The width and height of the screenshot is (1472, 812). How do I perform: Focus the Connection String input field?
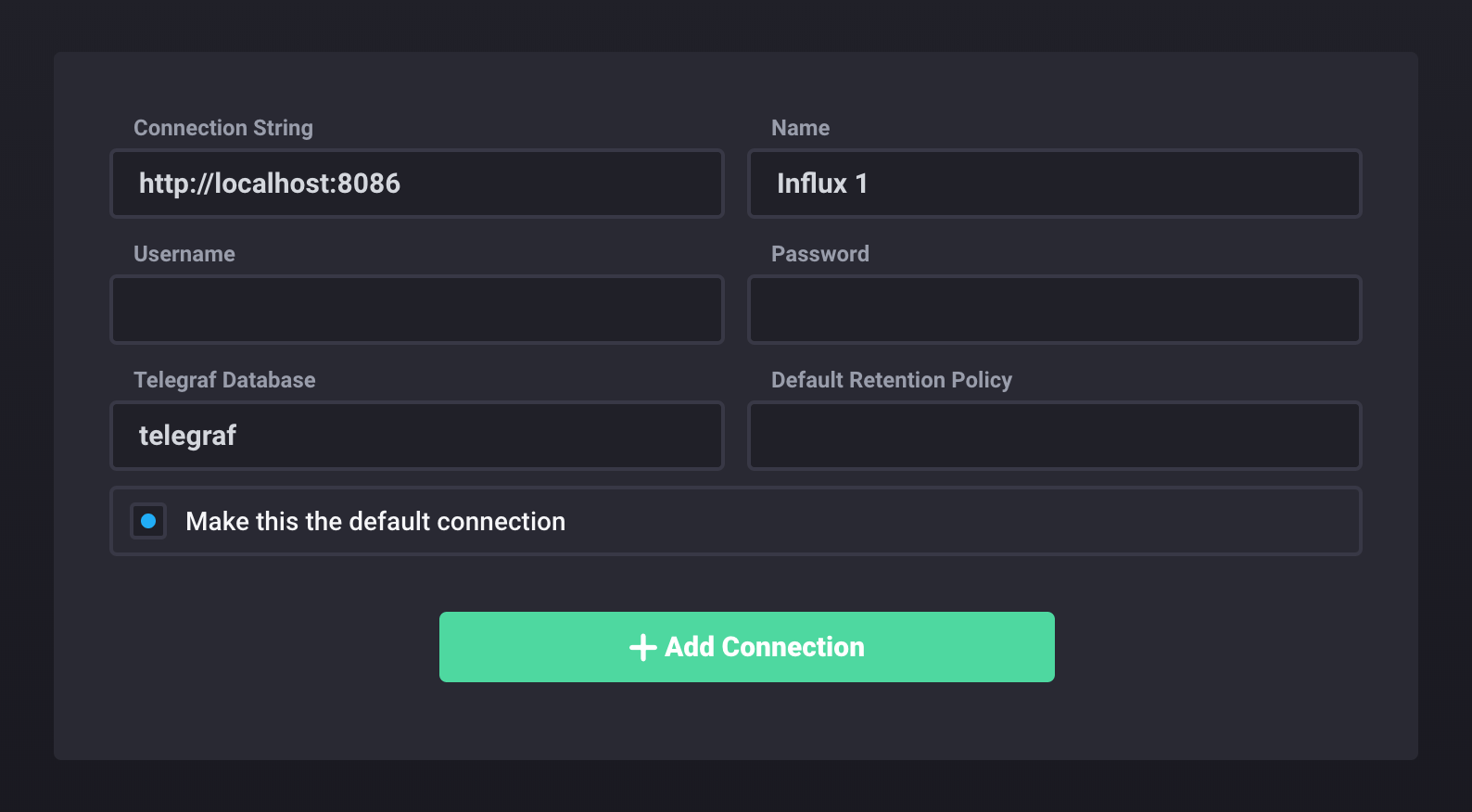pos(556,184)
